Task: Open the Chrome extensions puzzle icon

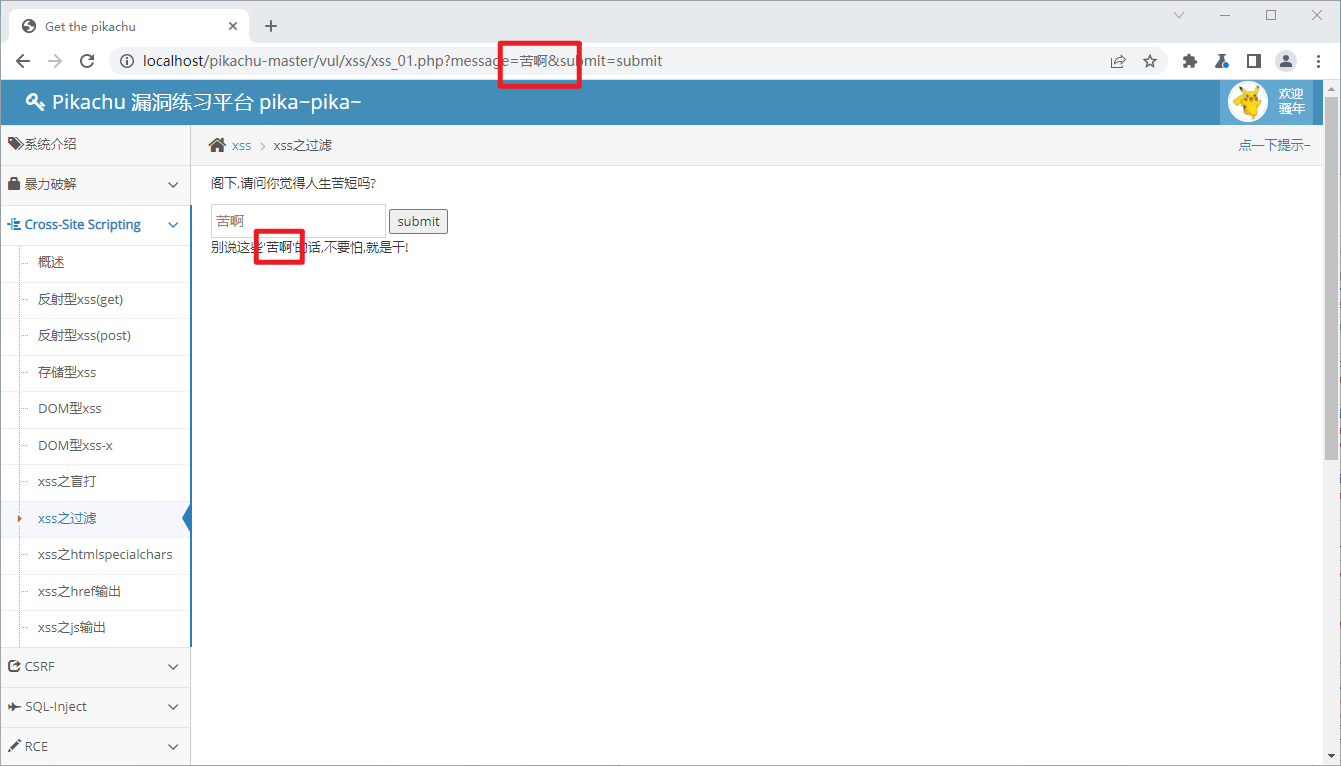Action: pos(1189,61)
